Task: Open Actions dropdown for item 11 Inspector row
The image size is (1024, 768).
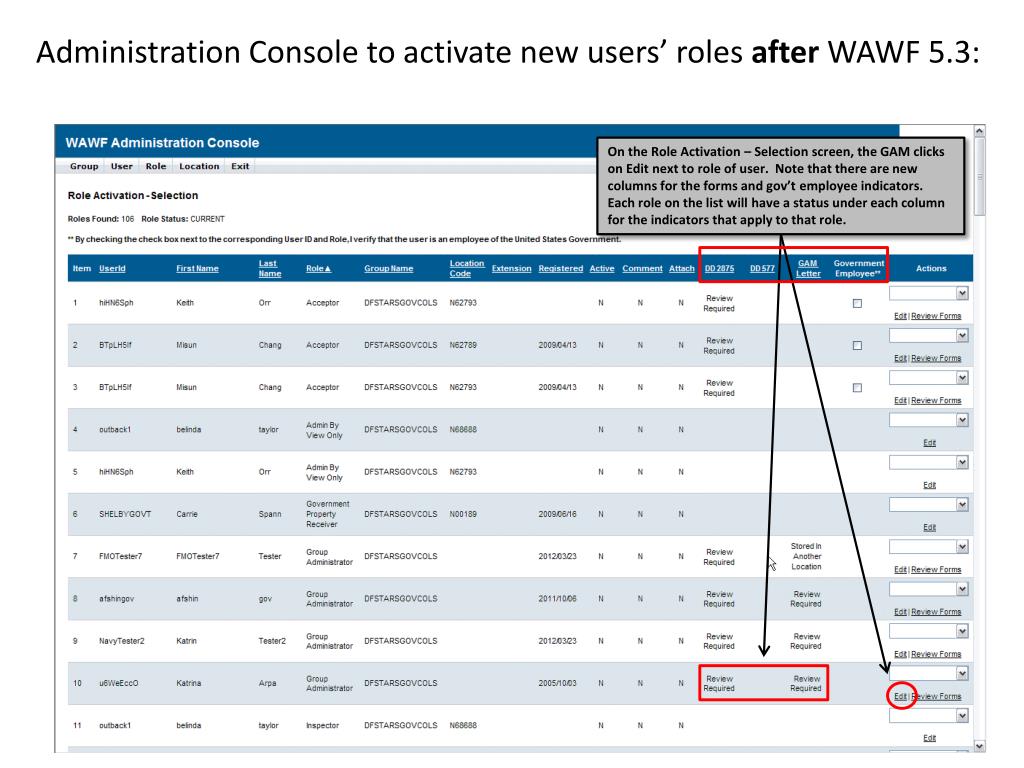Action: click(928, 716)
